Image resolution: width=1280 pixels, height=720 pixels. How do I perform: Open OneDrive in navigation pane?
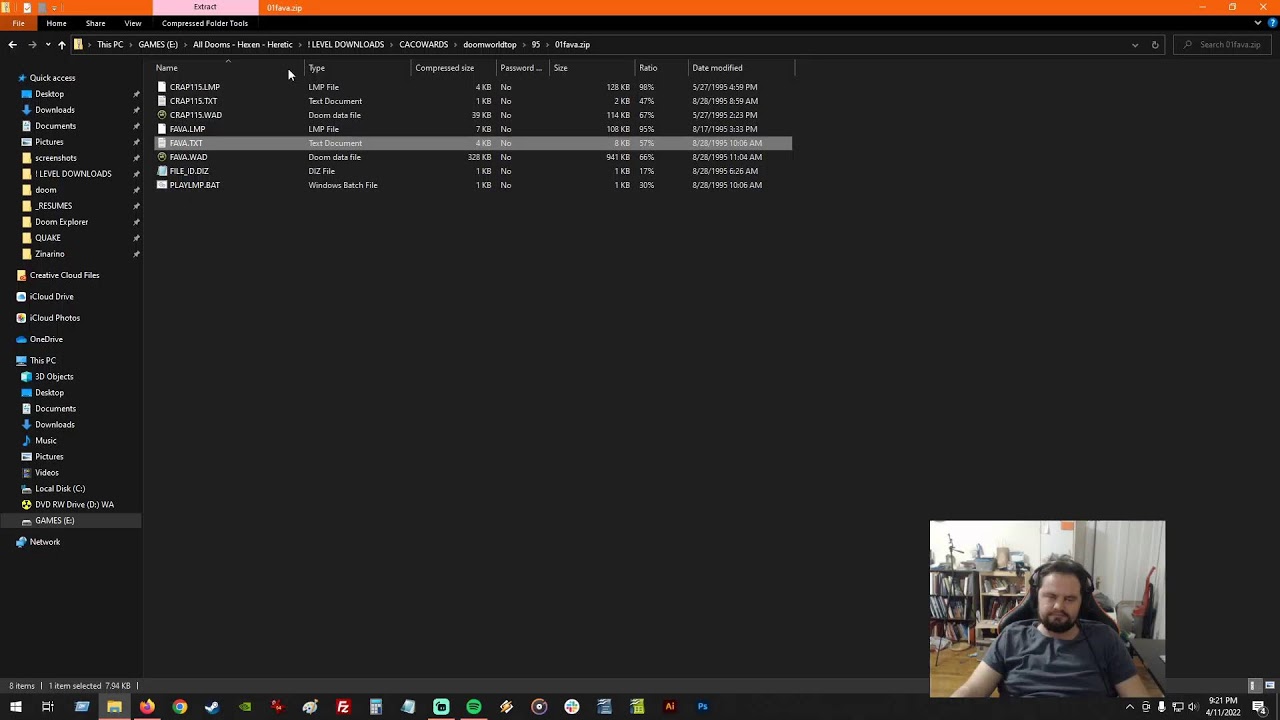pyautogui.click(x=46, y=339)
